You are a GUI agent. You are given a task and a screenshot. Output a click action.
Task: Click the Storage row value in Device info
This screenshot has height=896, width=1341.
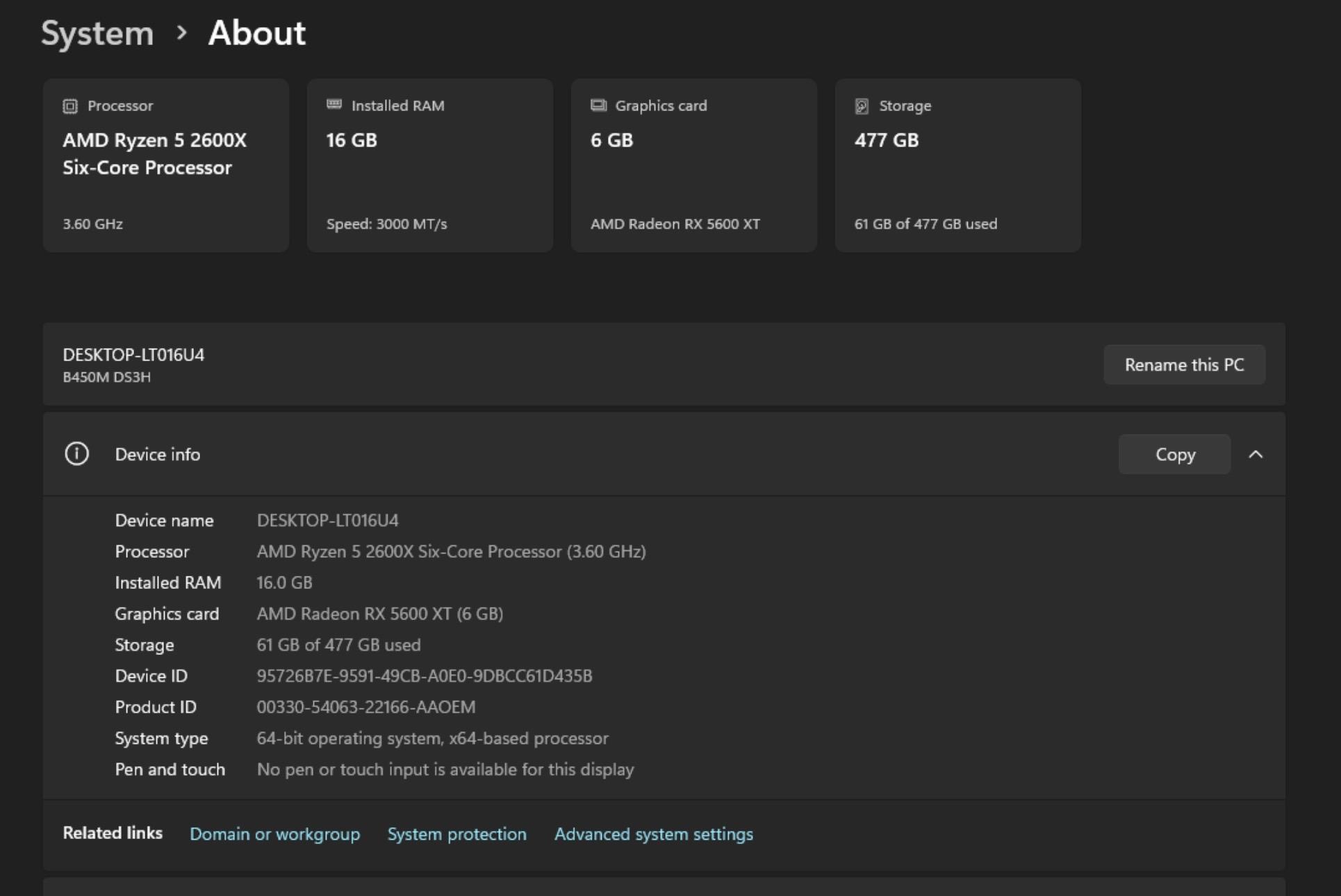click(x=338, y=645)
